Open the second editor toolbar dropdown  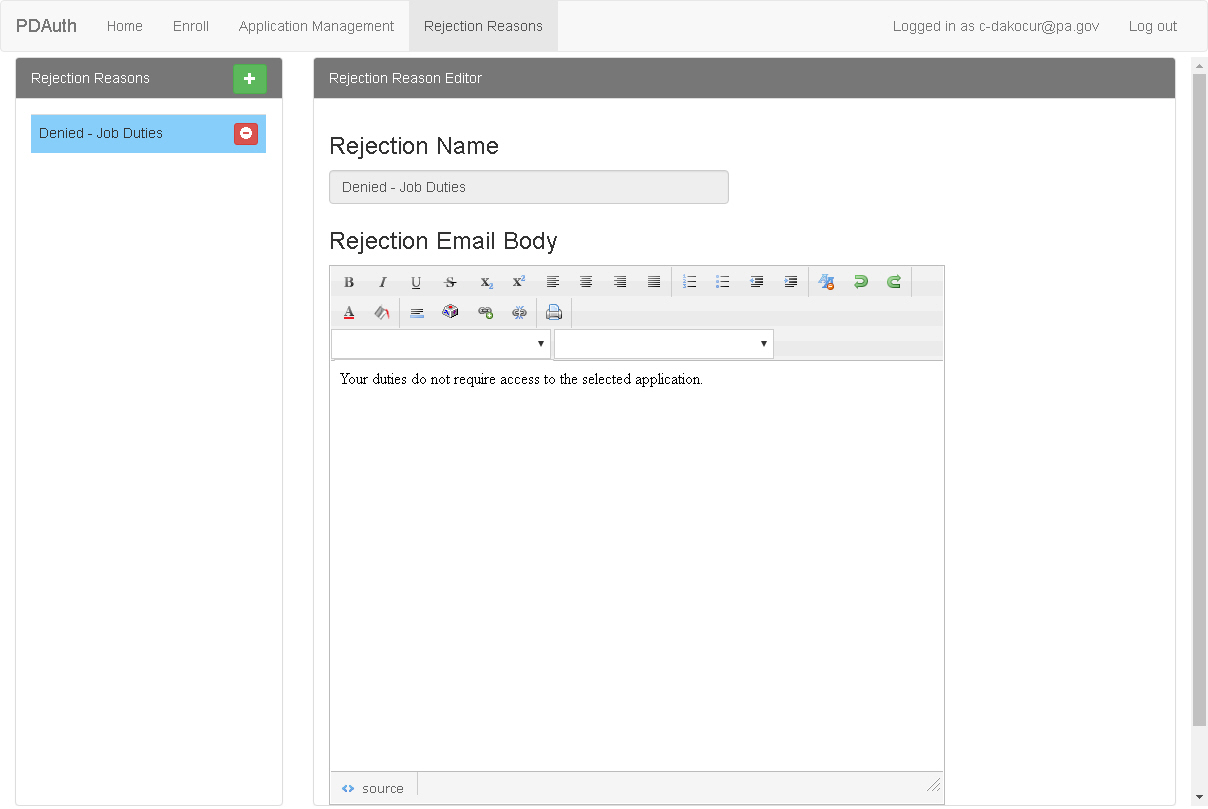[664, 344]
